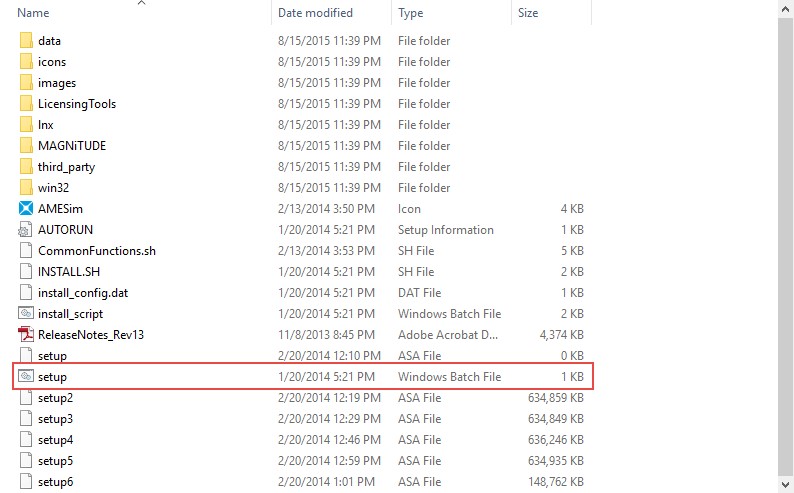Viewport: 794px width, 493px height.
Task: Select the win32 folder icon
Action: 26,188
